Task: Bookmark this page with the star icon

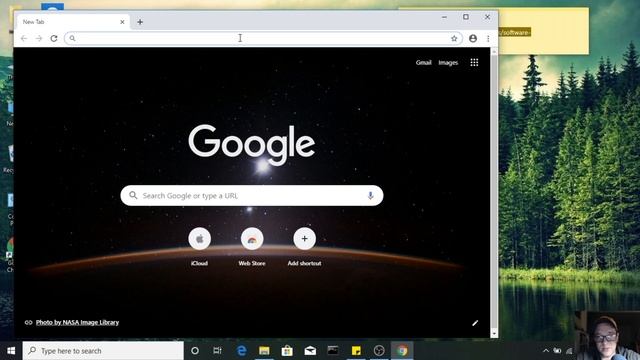Action: coord(454,38)
